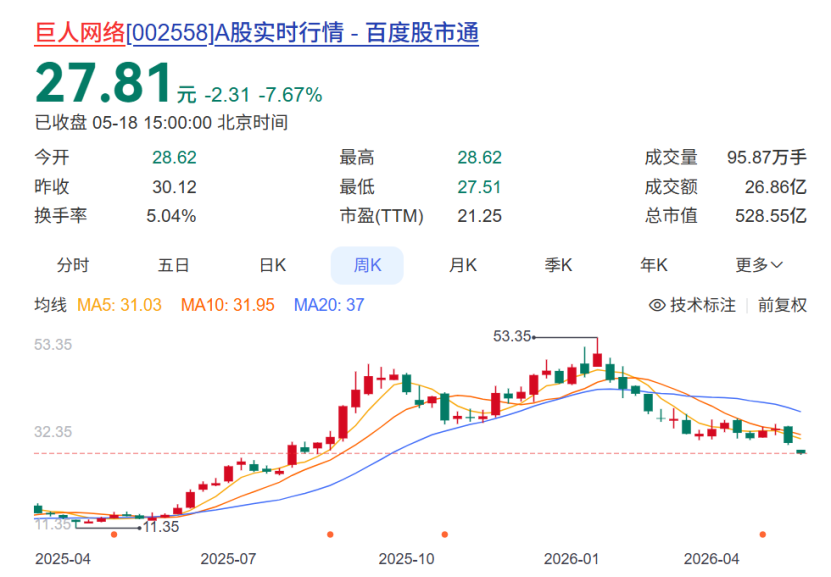Click the 53.35 high price annotation
The image size is (831, 577).
click(512, 336)
